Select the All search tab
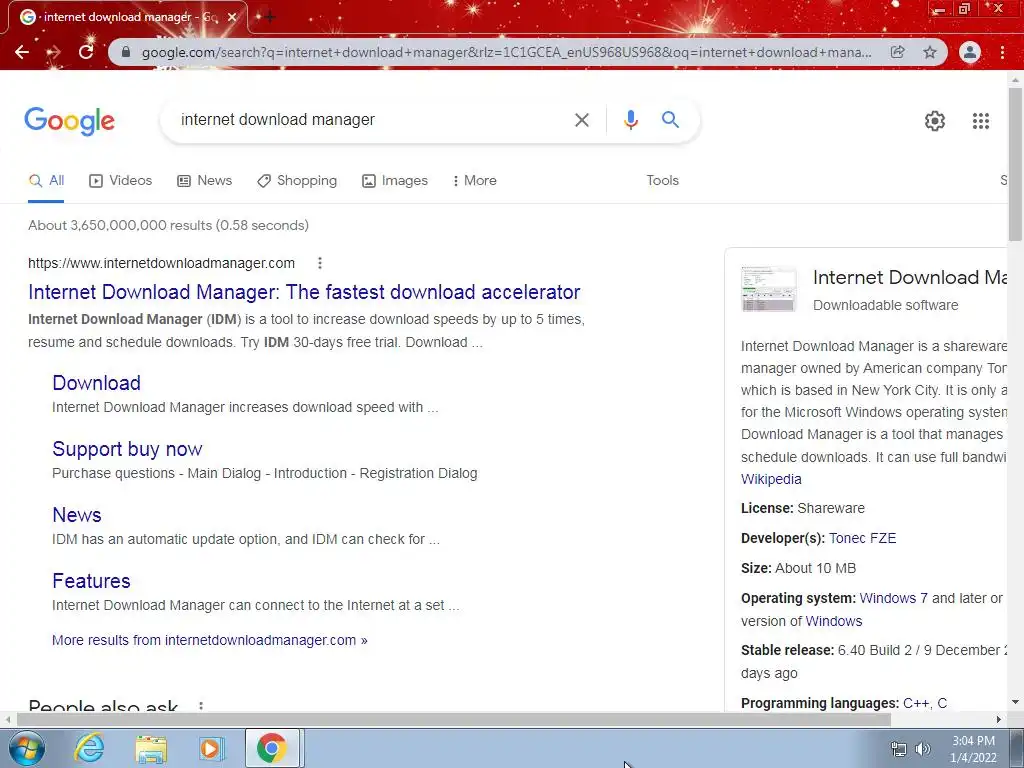The width and height of the screenshot is (1024, 768). coord(46,181)
